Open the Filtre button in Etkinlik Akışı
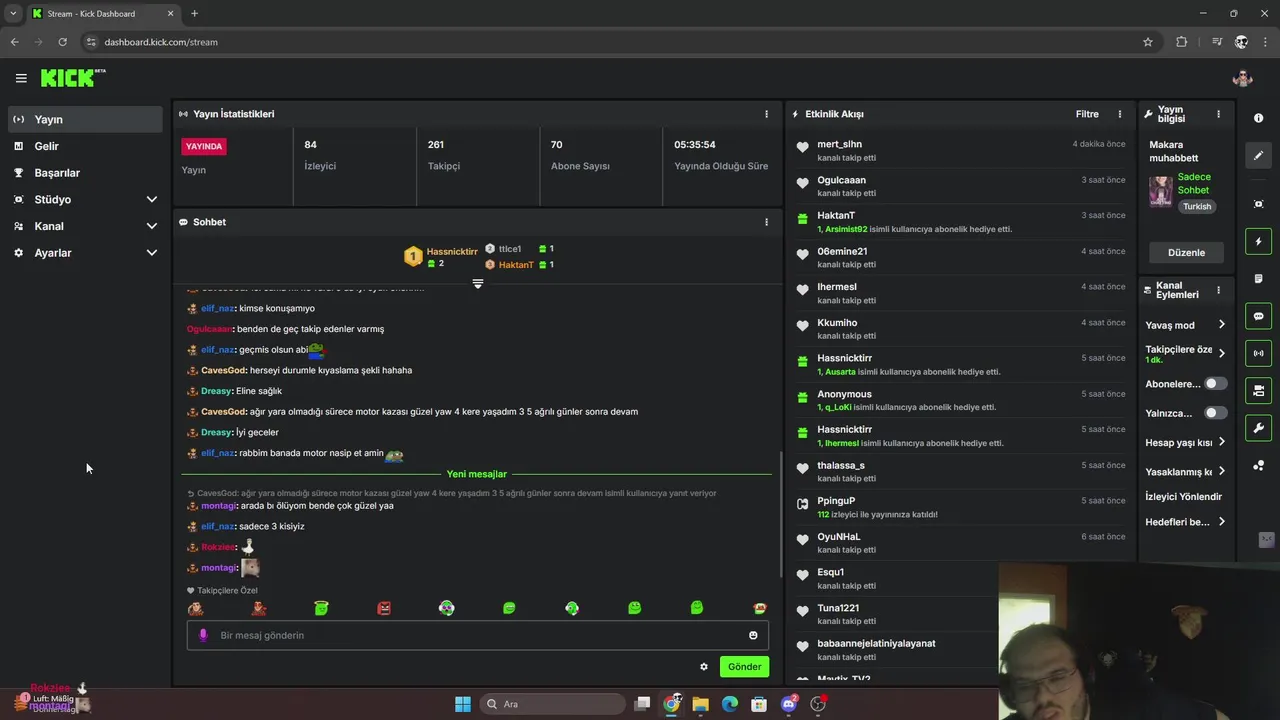The width and height of the screenshot is (1280, 720). coord(1087,114)
